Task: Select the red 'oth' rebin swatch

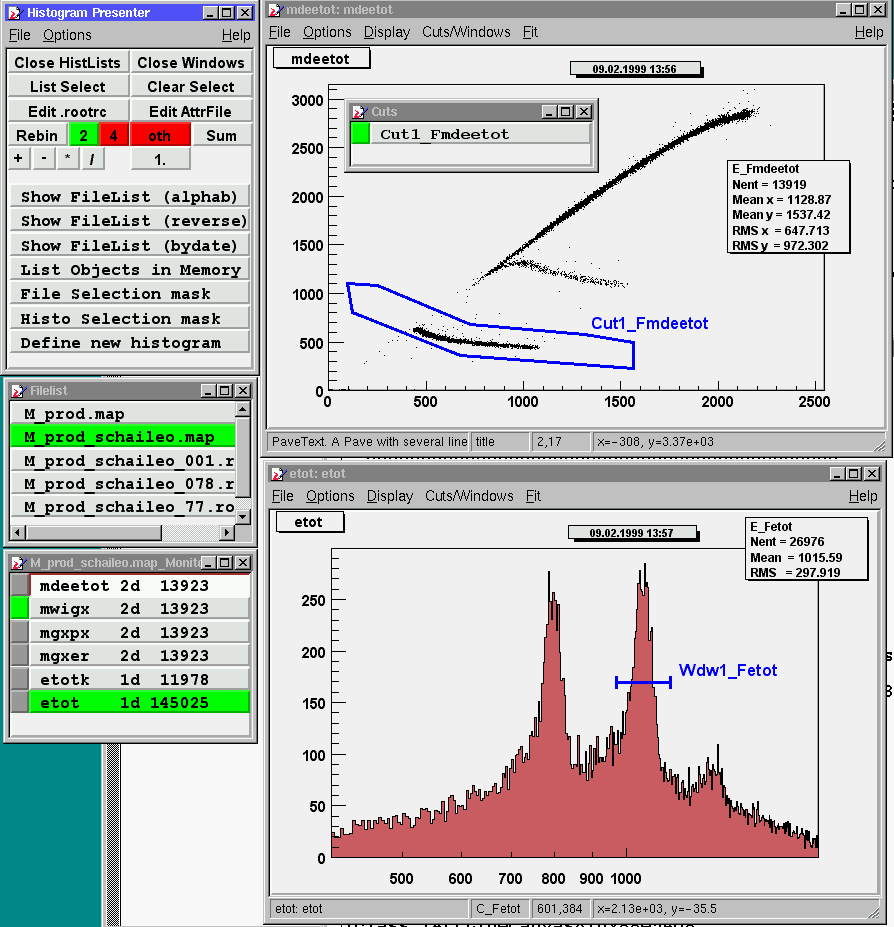Action: 159,135
